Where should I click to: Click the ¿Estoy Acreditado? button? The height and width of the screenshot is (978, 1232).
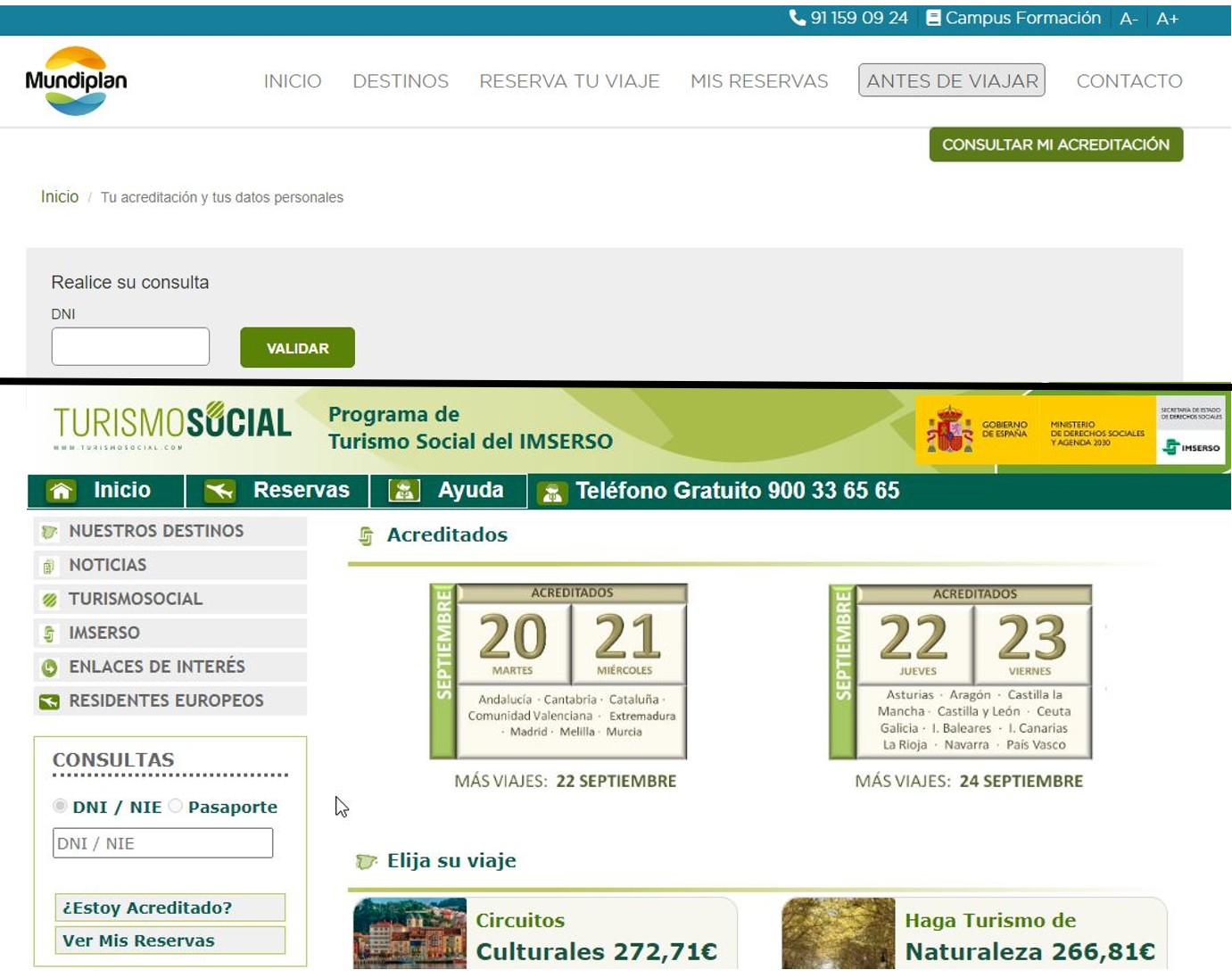point(169,908)
